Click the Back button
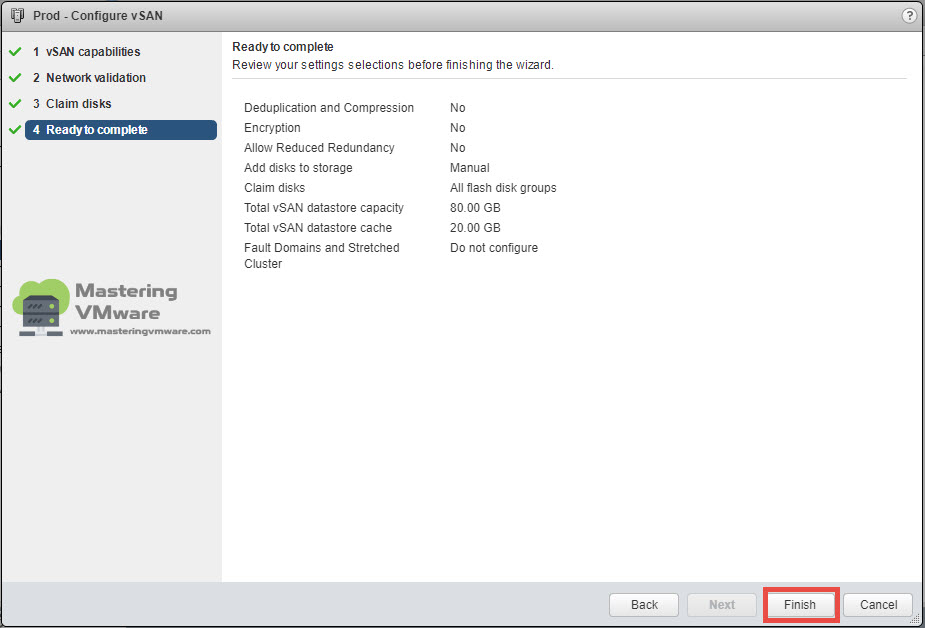Screen dimensions: 925x628 pos(644,605)
